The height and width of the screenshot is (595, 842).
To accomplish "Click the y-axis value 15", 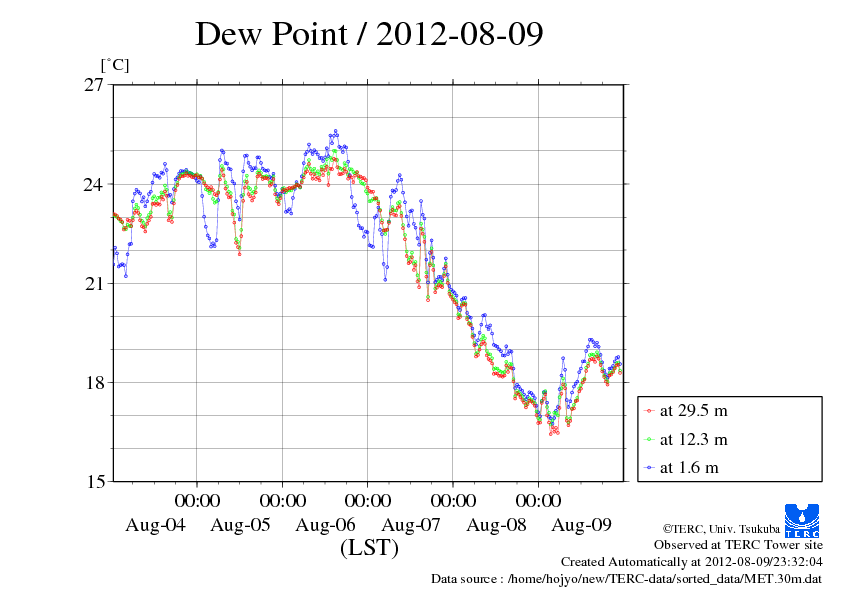I will coord(94,482).
